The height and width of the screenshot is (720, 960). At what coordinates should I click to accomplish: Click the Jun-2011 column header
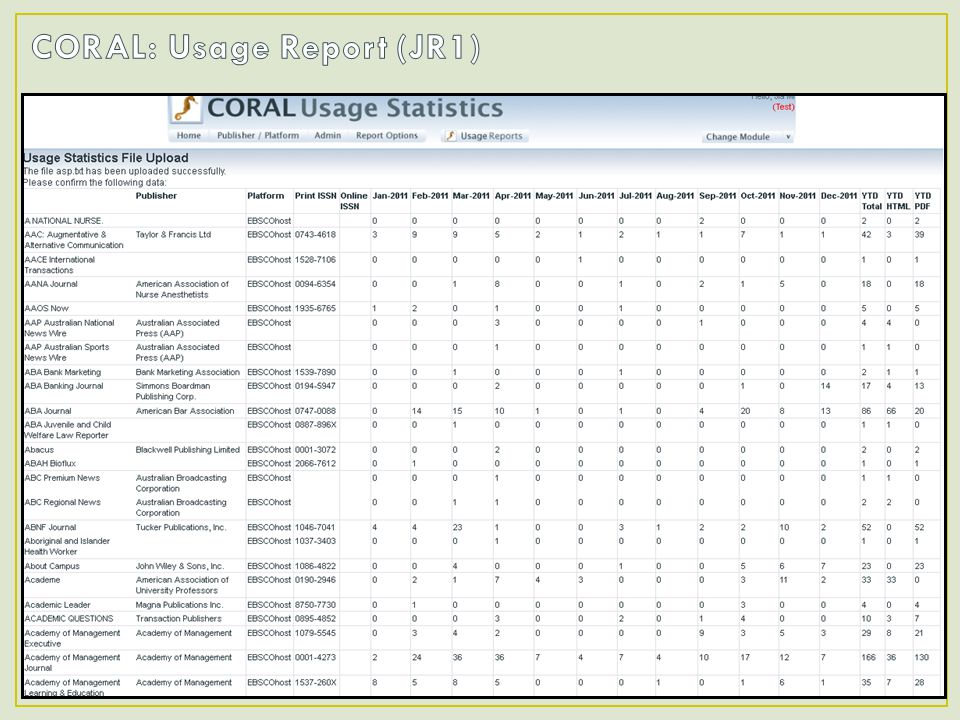coord(596,196)
